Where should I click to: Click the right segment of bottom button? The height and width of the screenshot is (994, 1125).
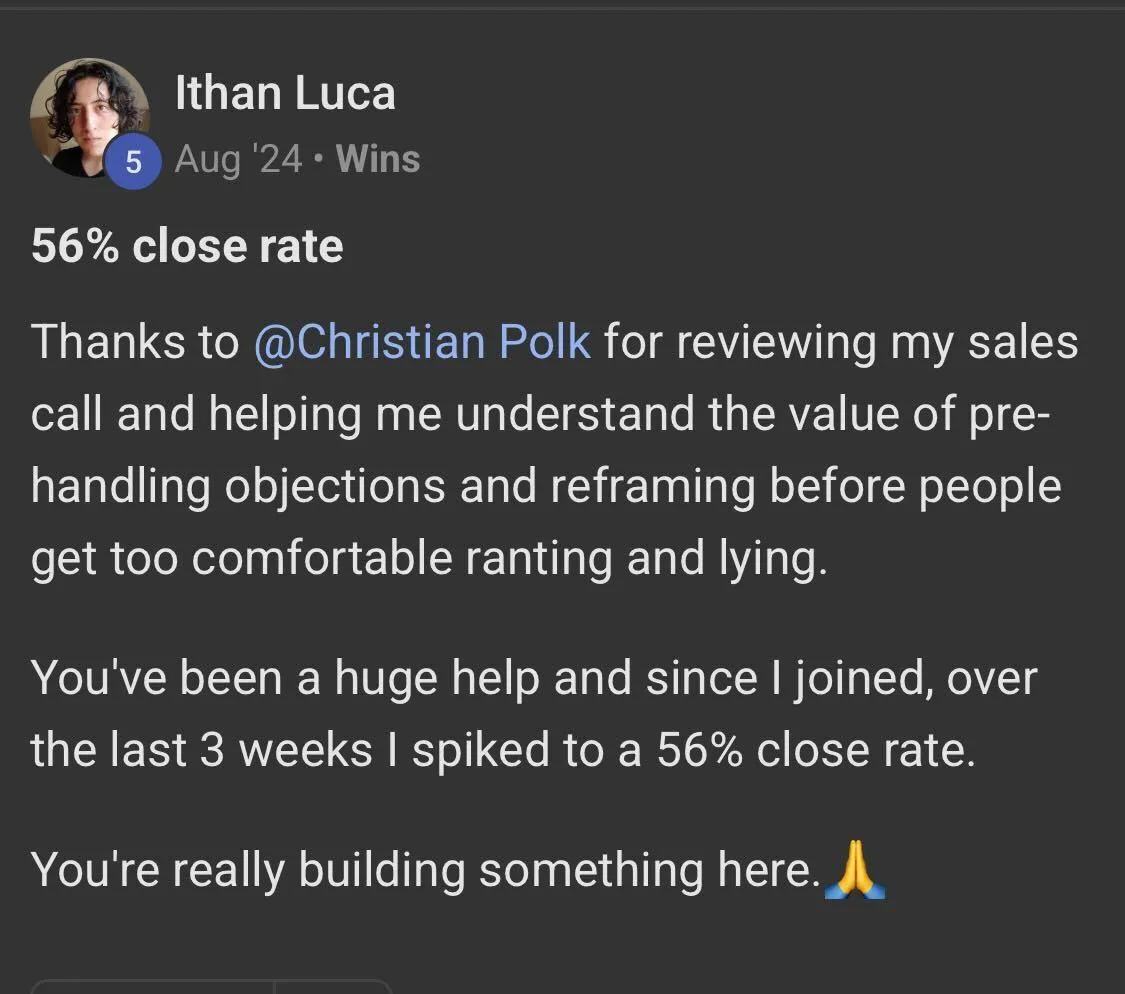(x=333, y=987)
